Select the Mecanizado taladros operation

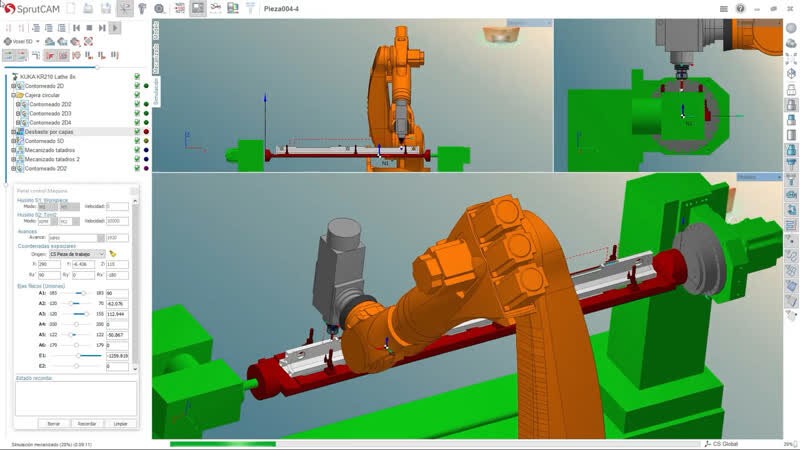49,150
